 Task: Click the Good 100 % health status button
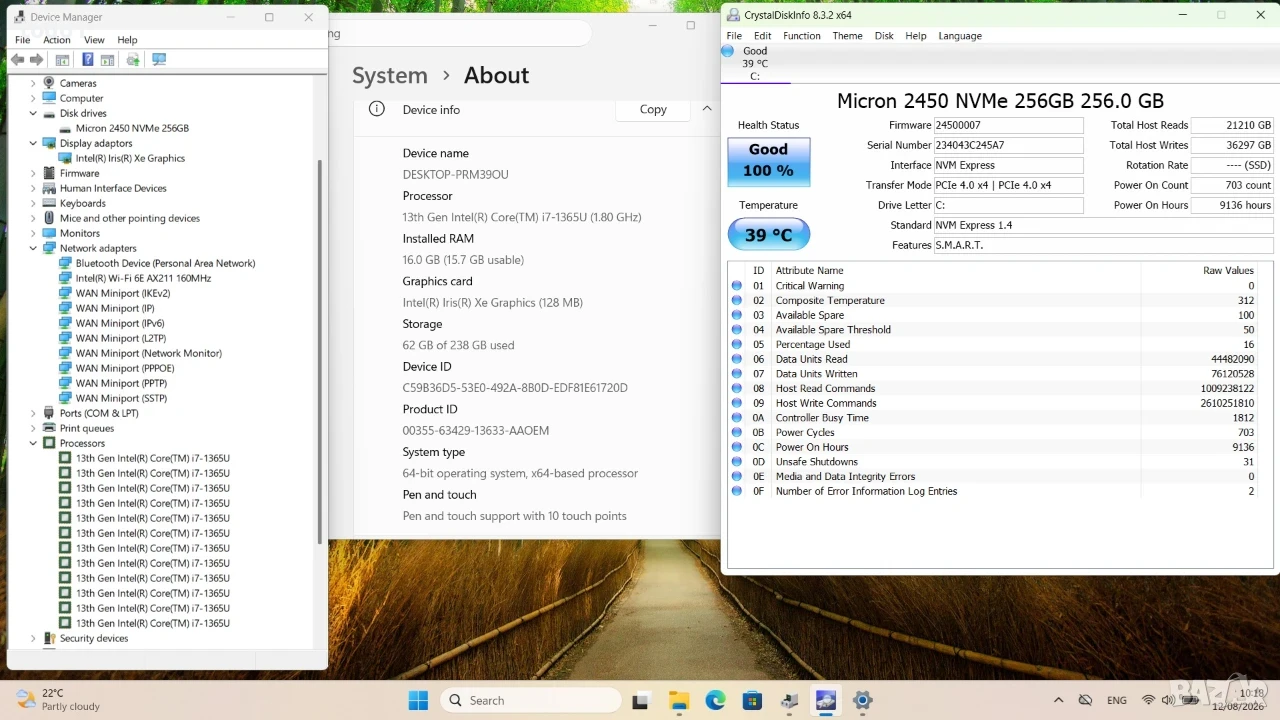[768, 160]
